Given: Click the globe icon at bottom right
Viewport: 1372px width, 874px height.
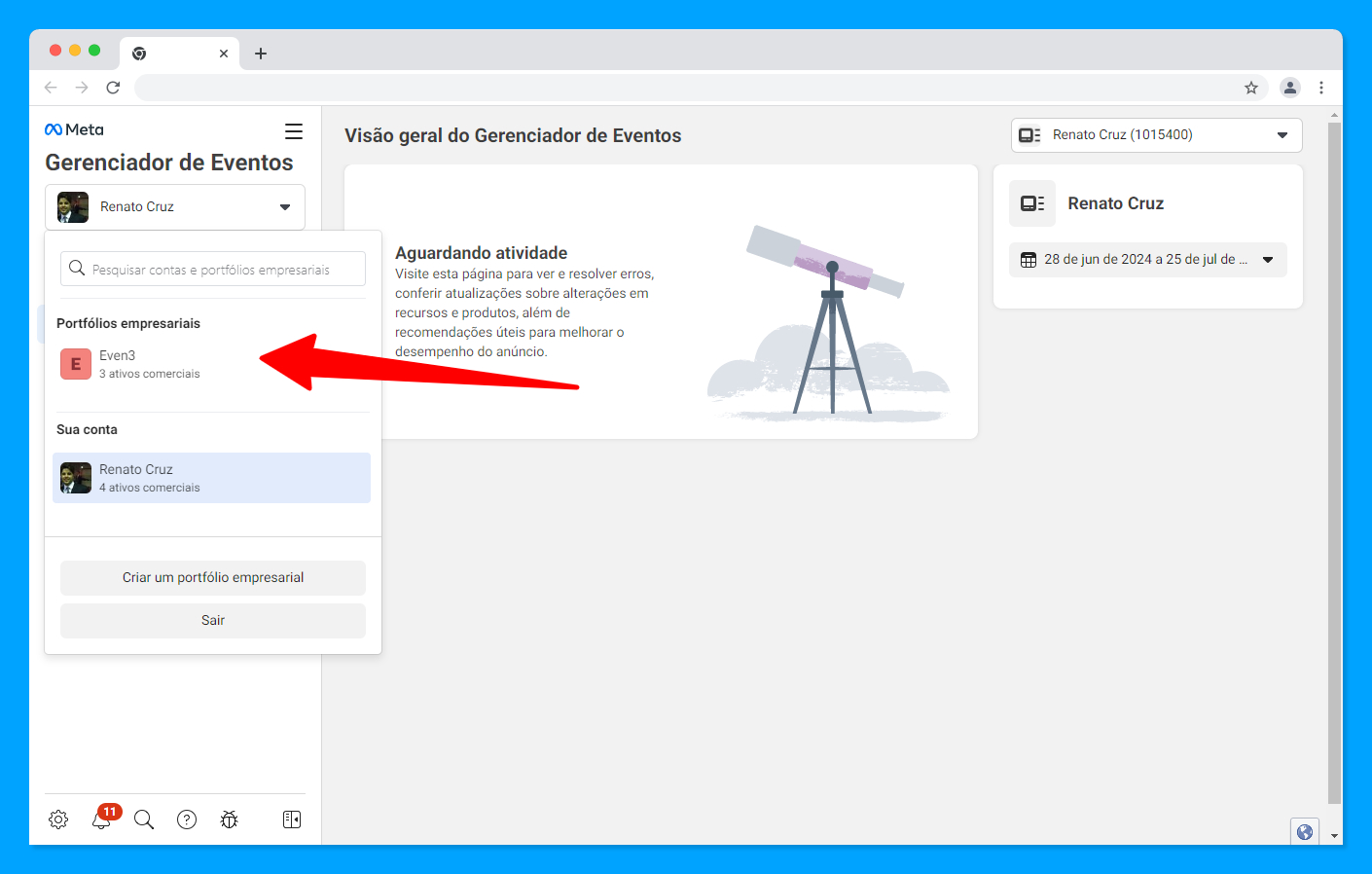Looking at the screenshot, I should [x=1305, y=832].
